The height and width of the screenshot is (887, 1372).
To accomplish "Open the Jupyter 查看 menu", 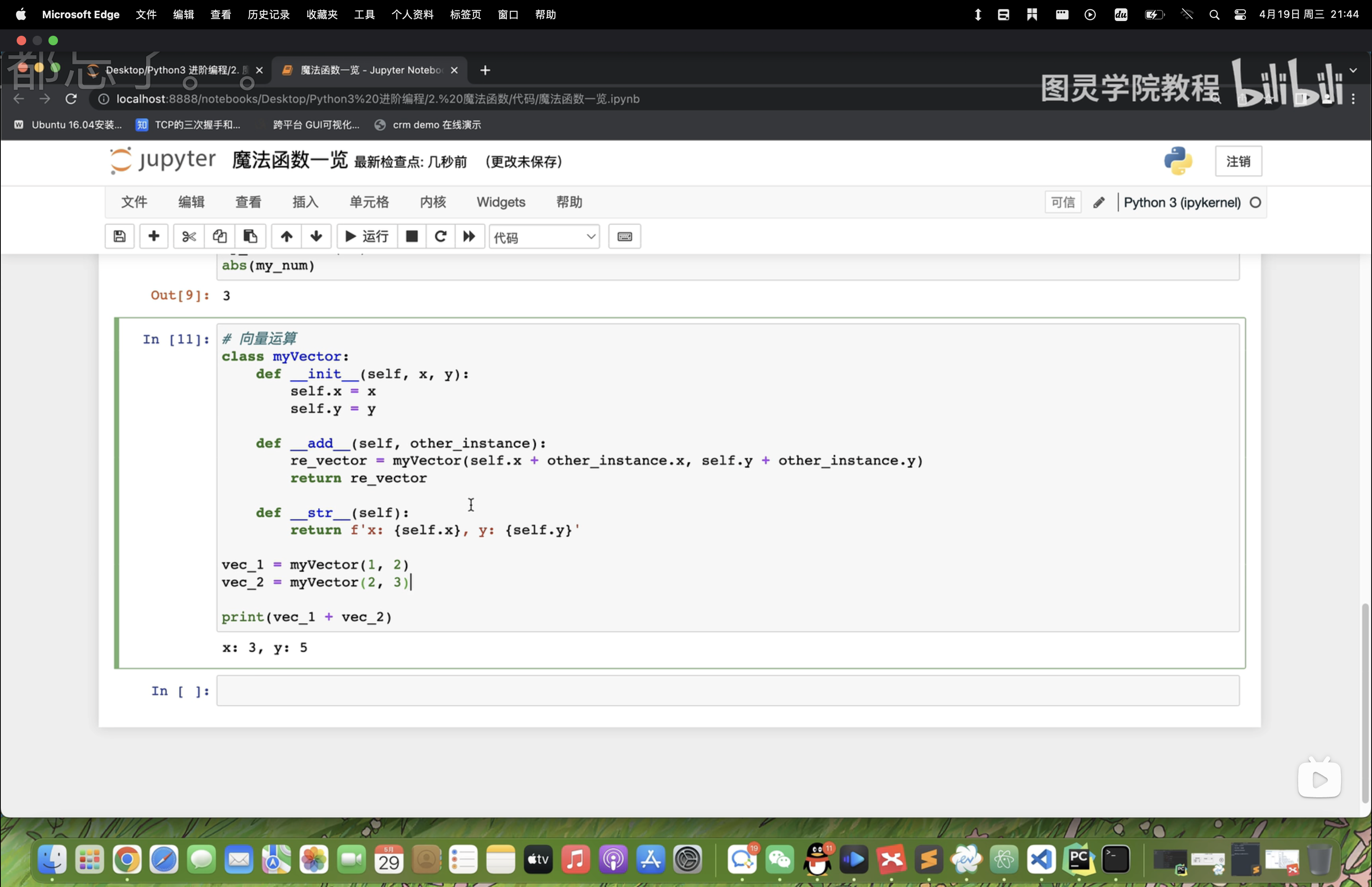I will [248, 202].
